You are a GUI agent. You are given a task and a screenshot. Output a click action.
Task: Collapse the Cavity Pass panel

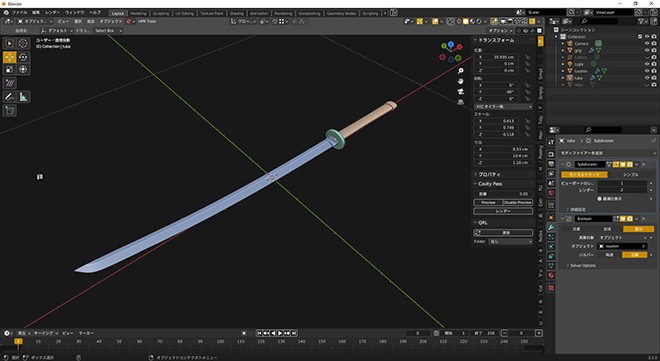[x=490, y=184]
